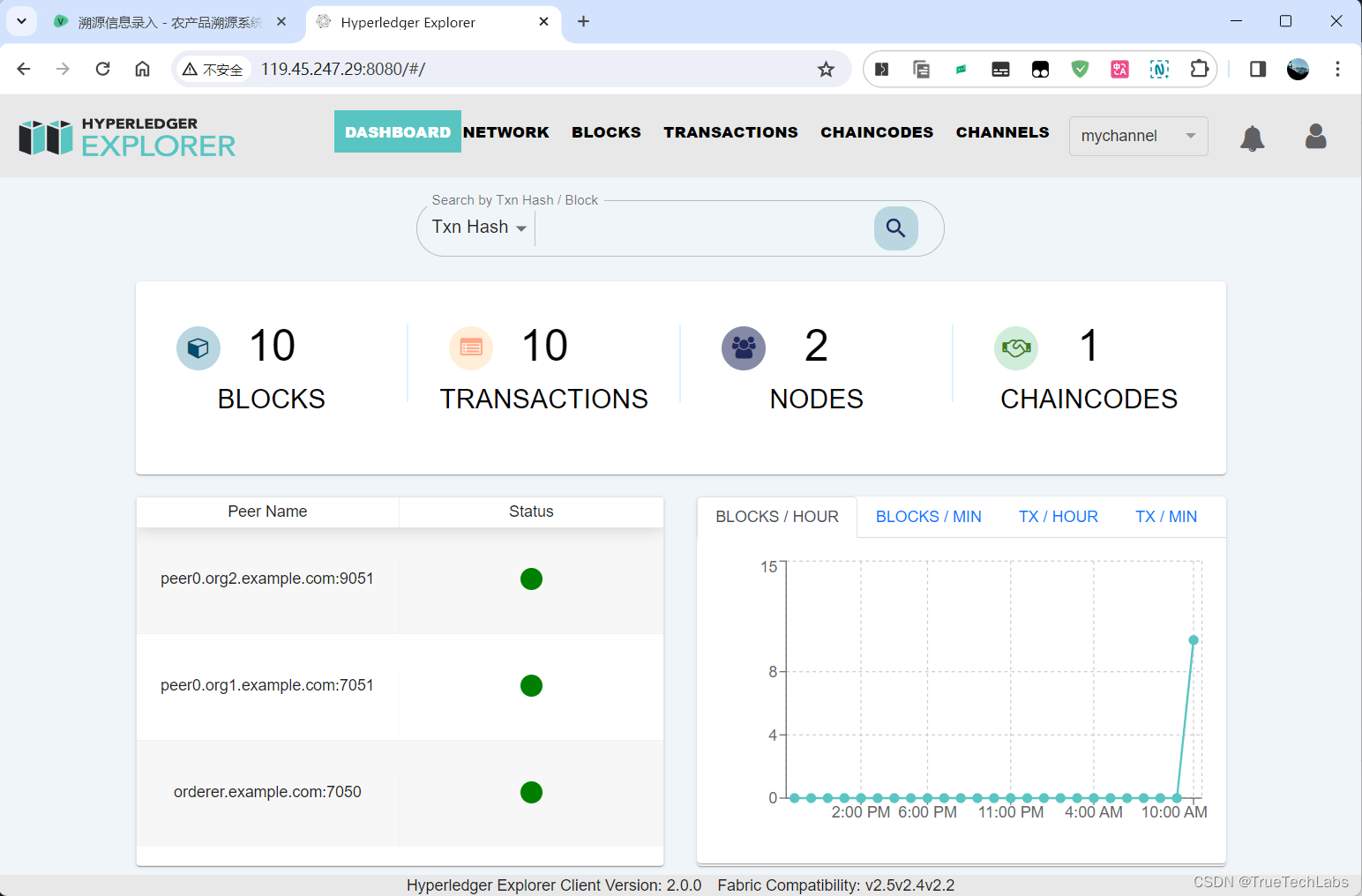Click the Dark Reader extension icon
This screenshot has width=1362, height=896.
pyautogui.click(x=1040, y=68)
